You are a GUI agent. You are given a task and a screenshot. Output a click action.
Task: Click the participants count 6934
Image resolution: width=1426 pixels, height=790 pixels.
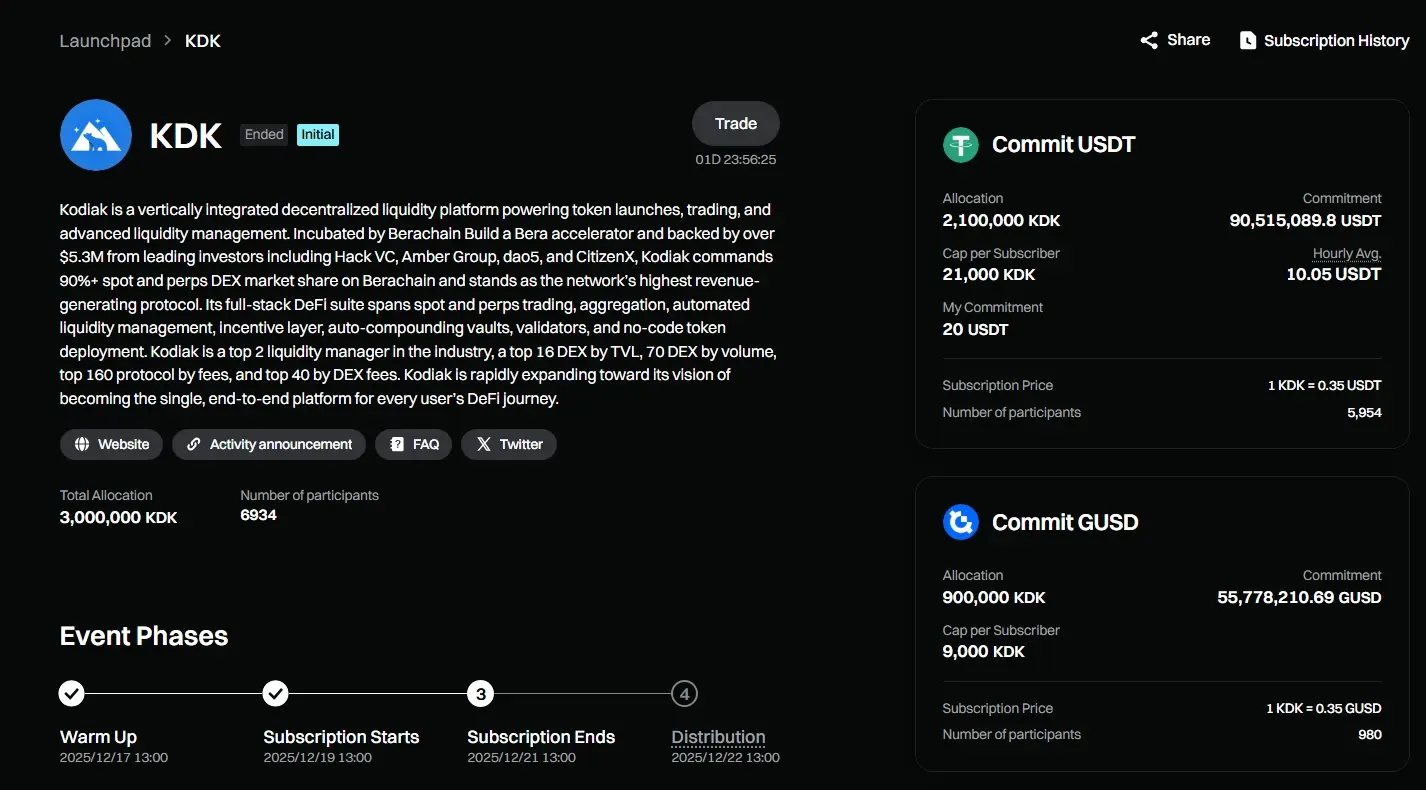tap(259, 515)
